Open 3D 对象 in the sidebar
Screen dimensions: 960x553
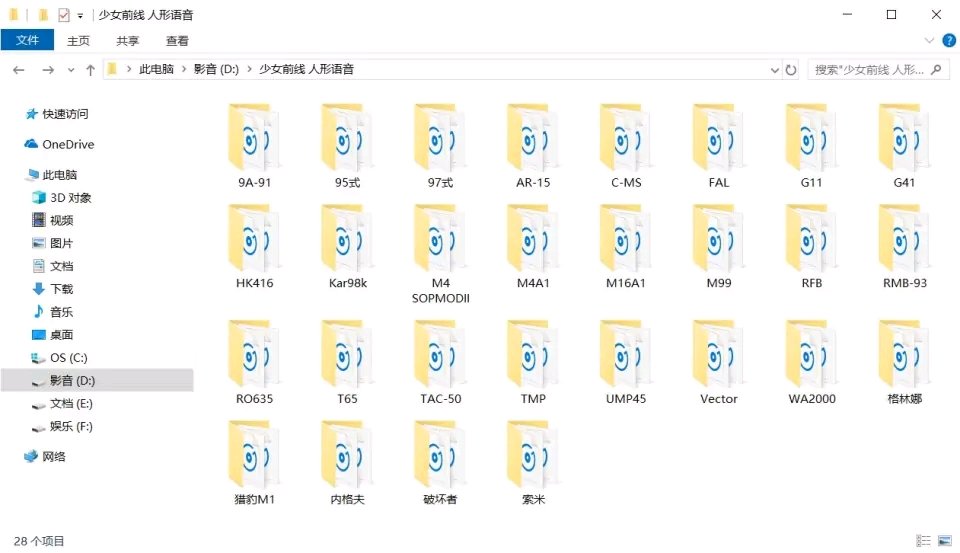[62, 198]
